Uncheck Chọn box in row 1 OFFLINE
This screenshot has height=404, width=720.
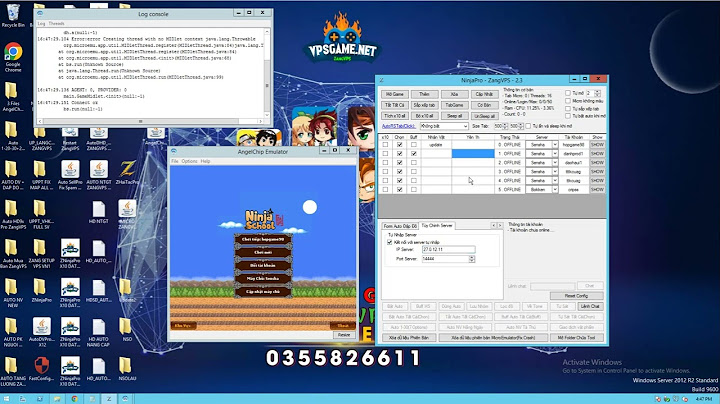tap(399, 153)
